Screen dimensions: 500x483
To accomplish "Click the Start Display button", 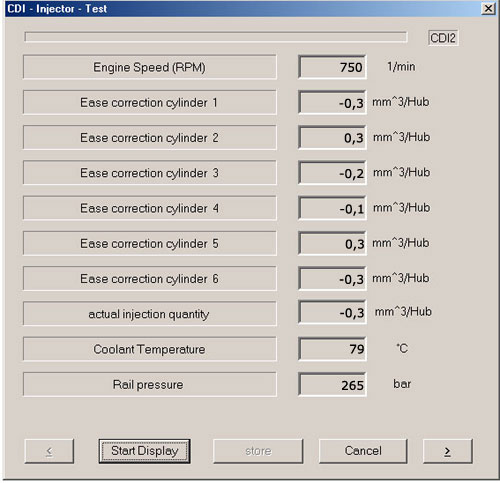I will tap(144, 451).
